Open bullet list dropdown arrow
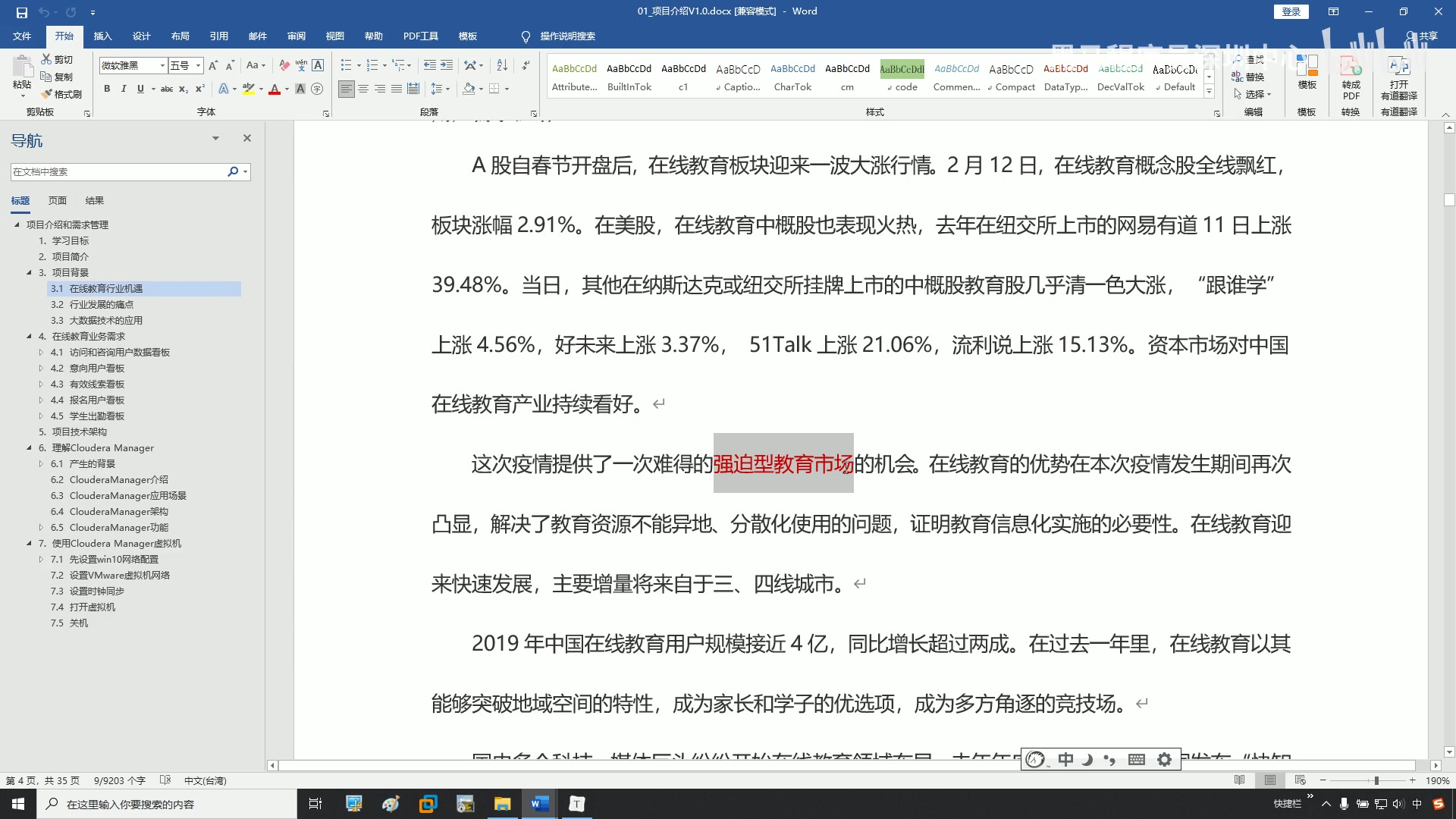Screen dimensions: 1456x819 point(358,65)
